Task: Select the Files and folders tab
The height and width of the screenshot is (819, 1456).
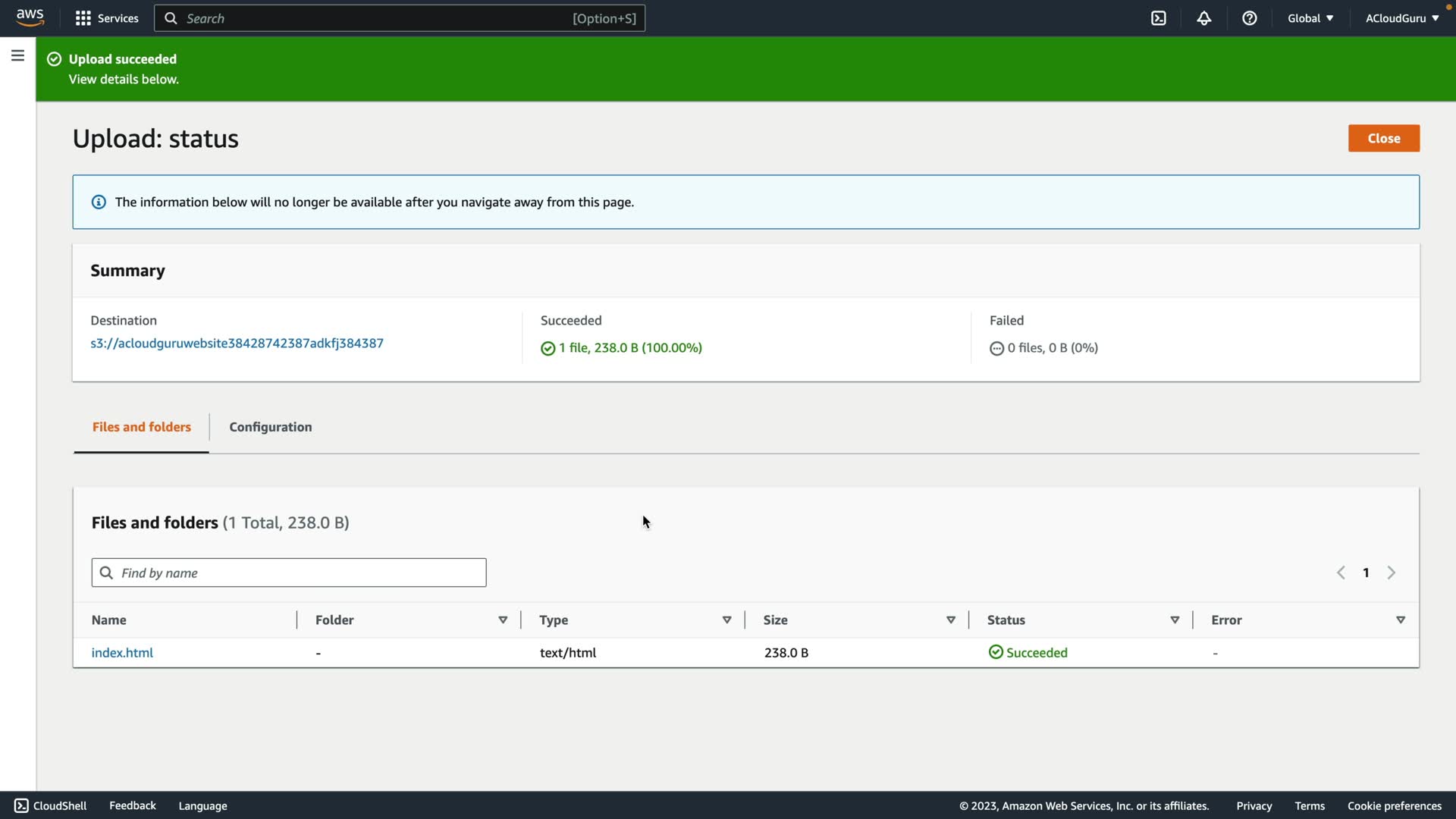Action: 141,427
